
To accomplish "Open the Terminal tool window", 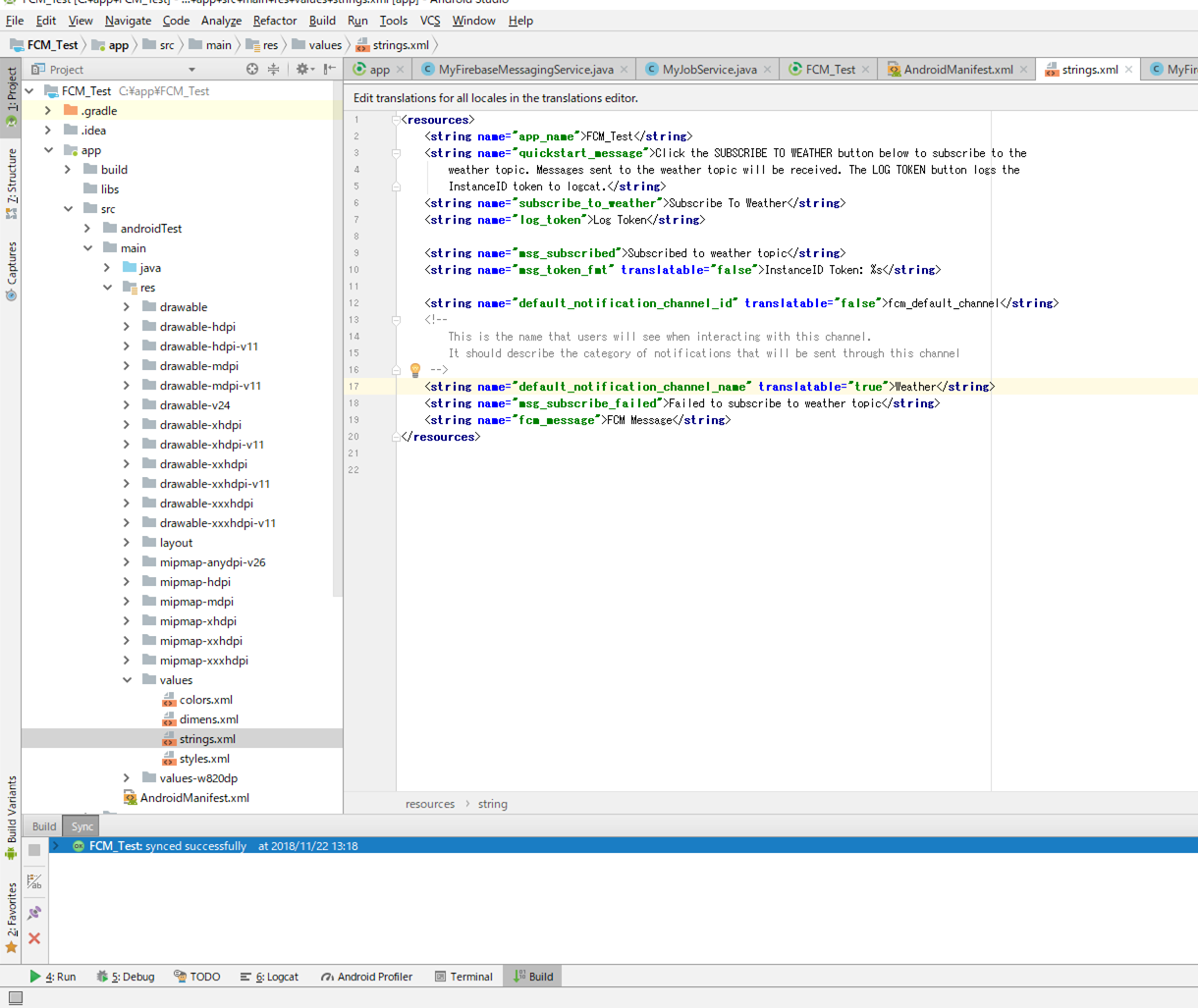I will [x=464, y=977].
